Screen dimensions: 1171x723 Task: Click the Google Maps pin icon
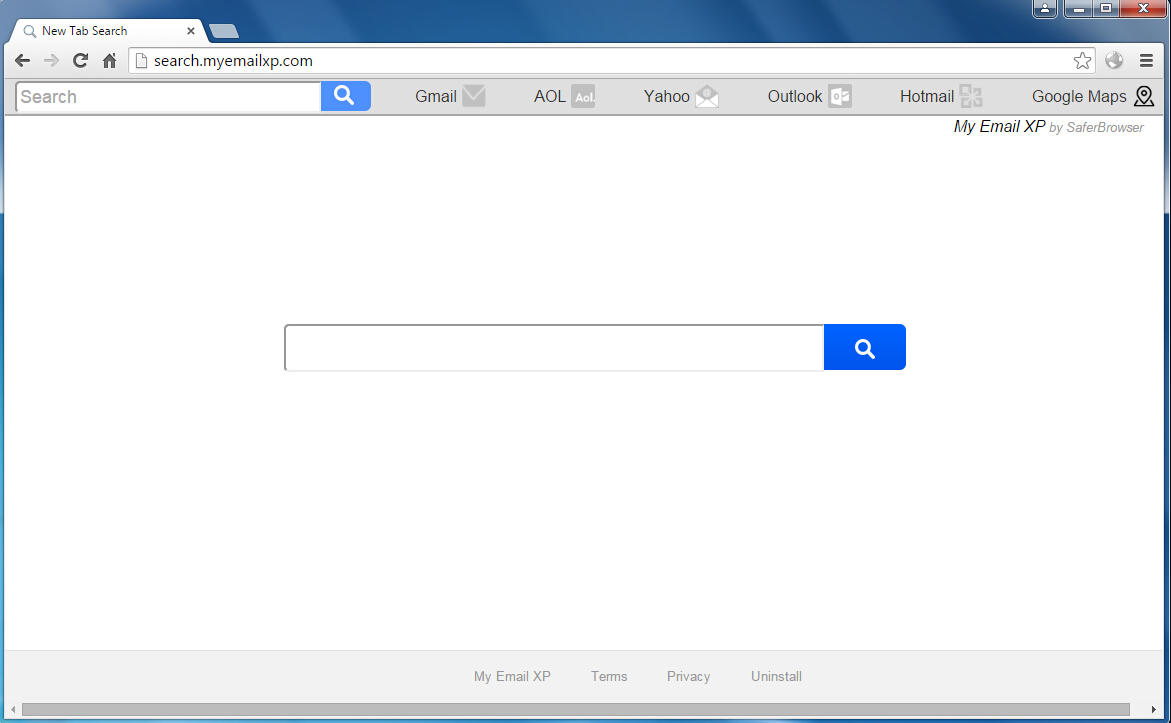coord(1144,96)
